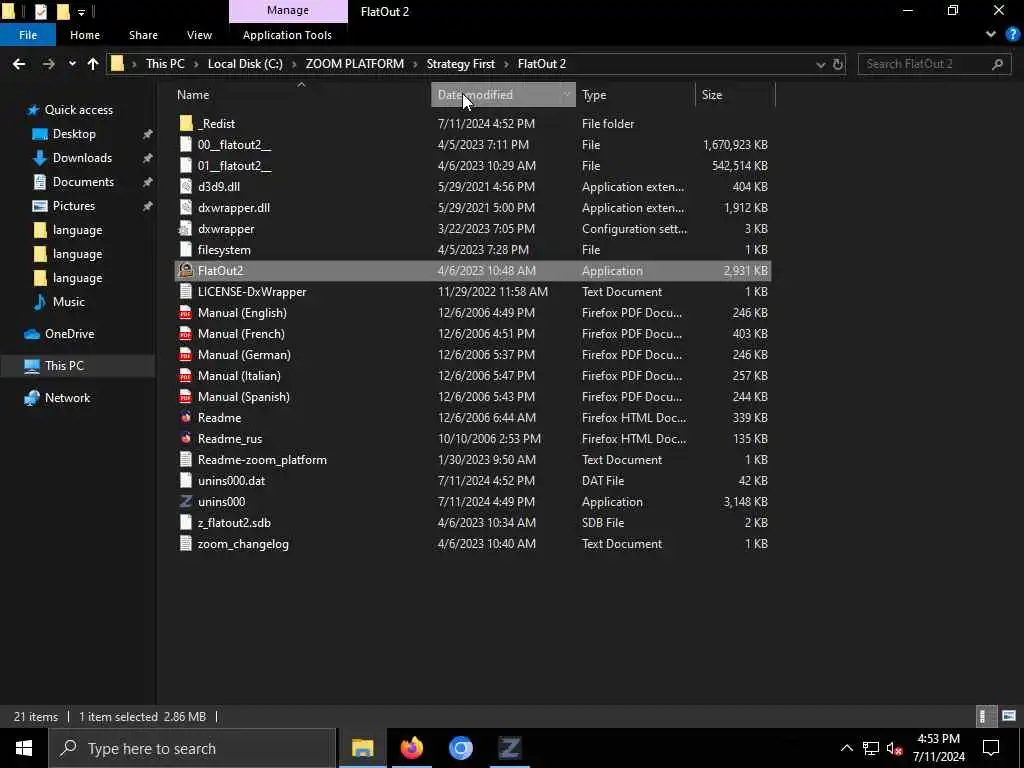
Task: Click the unins000 application Z icon
Action: [186, 502]
